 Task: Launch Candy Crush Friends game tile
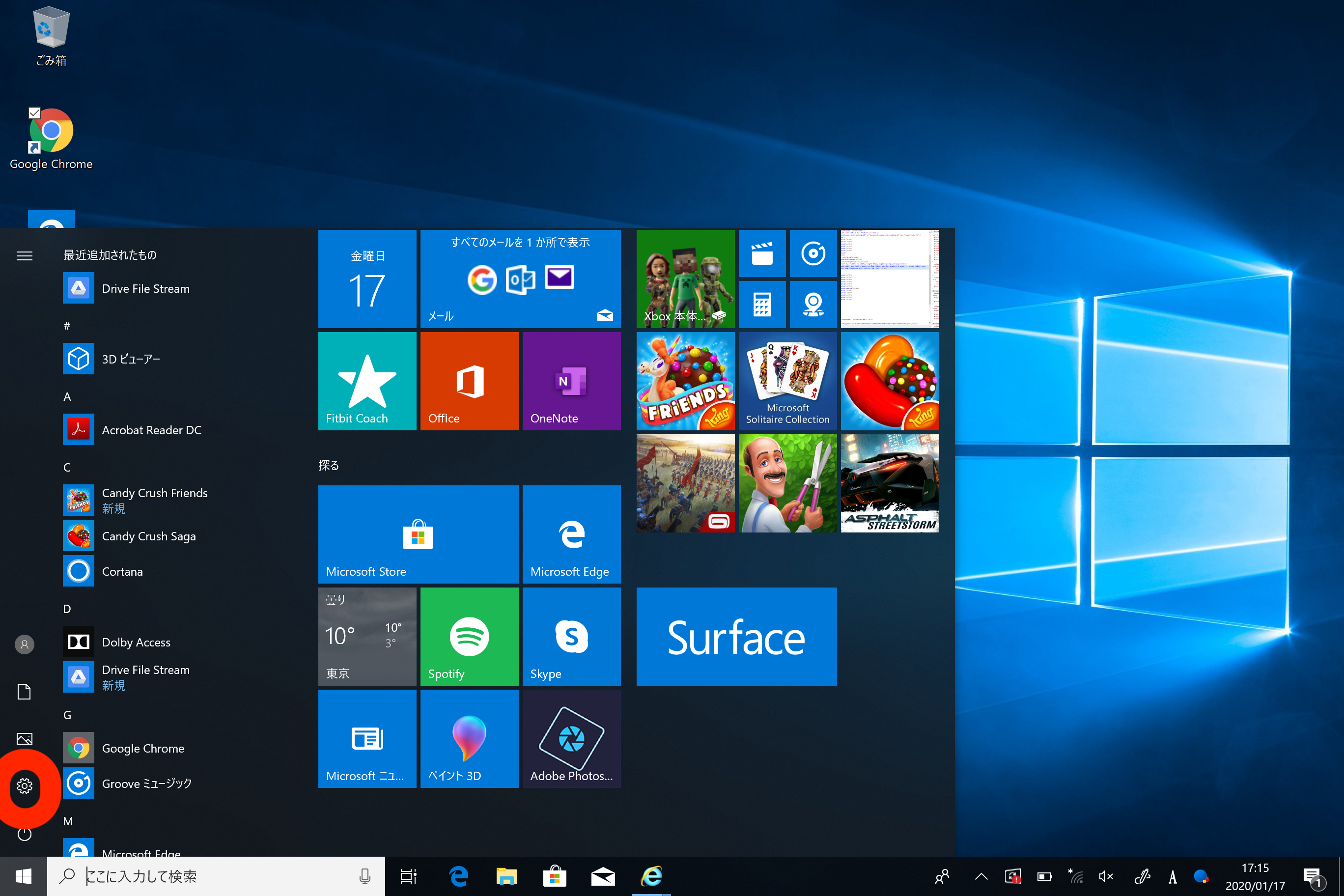pos(686,381)
